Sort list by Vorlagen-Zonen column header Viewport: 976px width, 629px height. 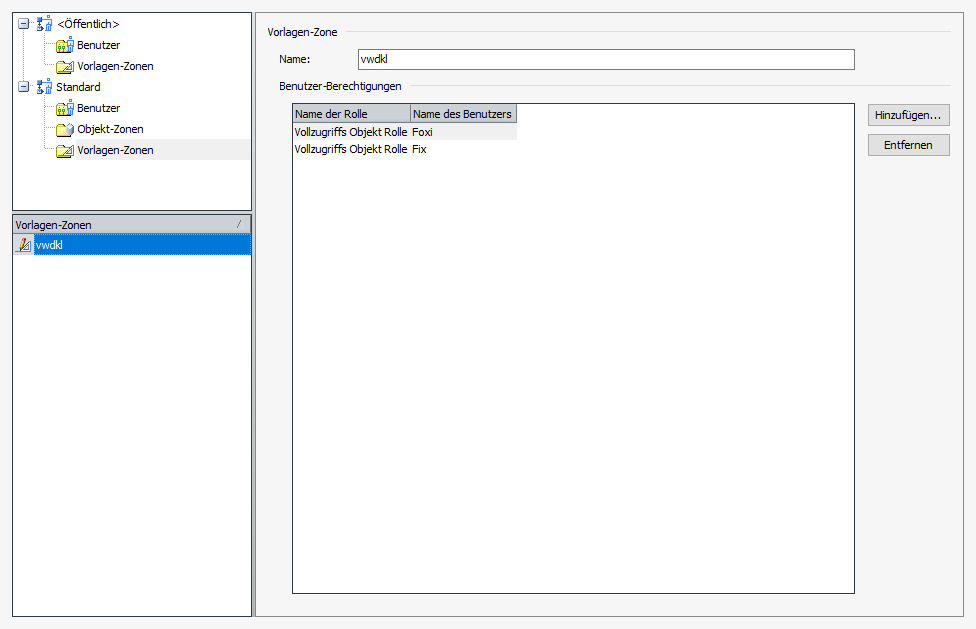coord(120,225)
